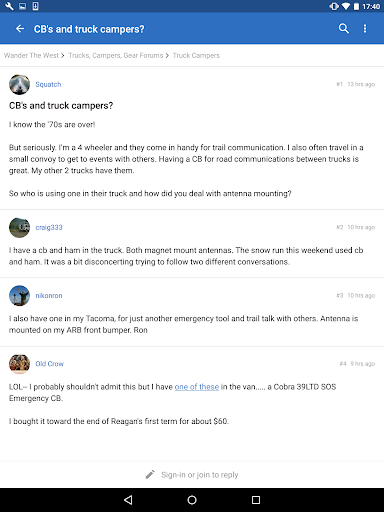
Task: Open the Squatch username link
Action: [48, 84]
